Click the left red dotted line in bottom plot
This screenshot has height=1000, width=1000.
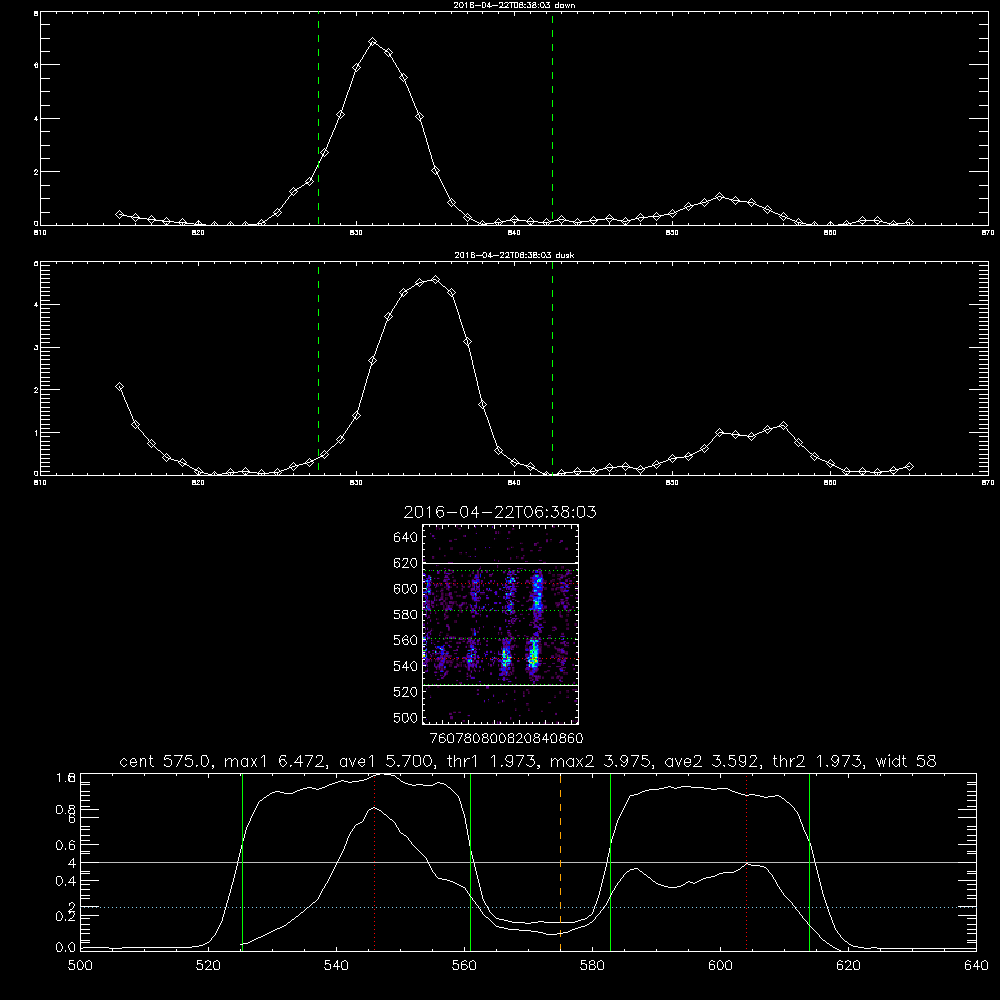(x=374, y=862)
